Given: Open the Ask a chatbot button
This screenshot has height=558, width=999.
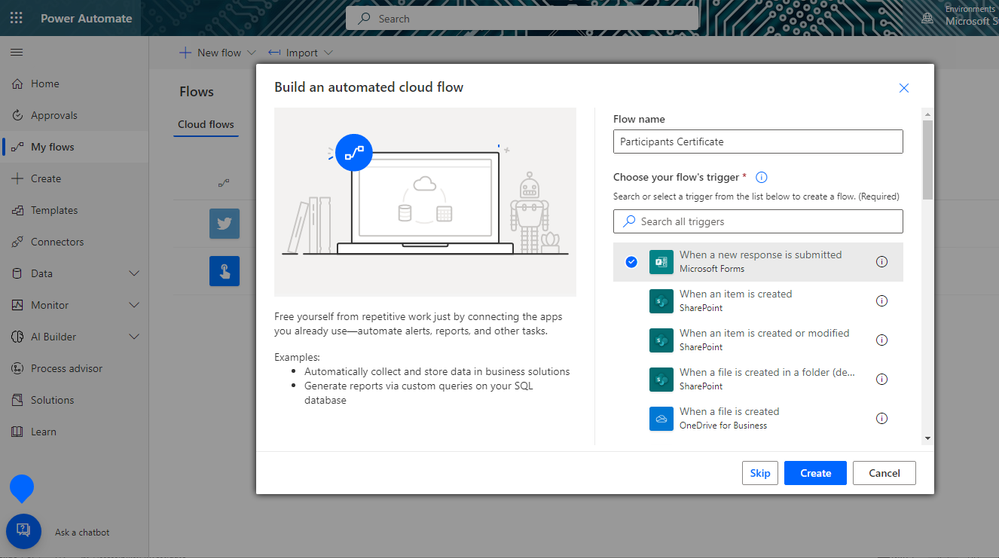Looking at the screenshot, I should (24, 531).
